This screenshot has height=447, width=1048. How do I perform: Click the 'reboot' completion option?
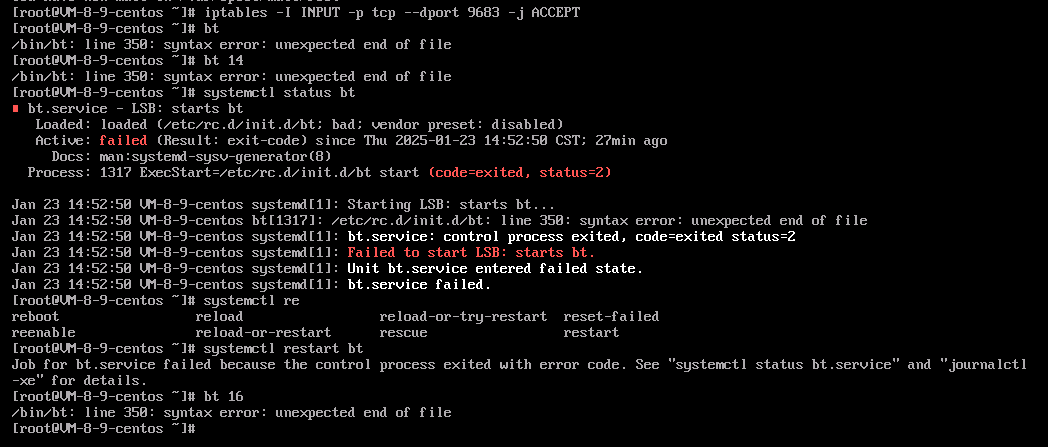[x=35, y=317]
